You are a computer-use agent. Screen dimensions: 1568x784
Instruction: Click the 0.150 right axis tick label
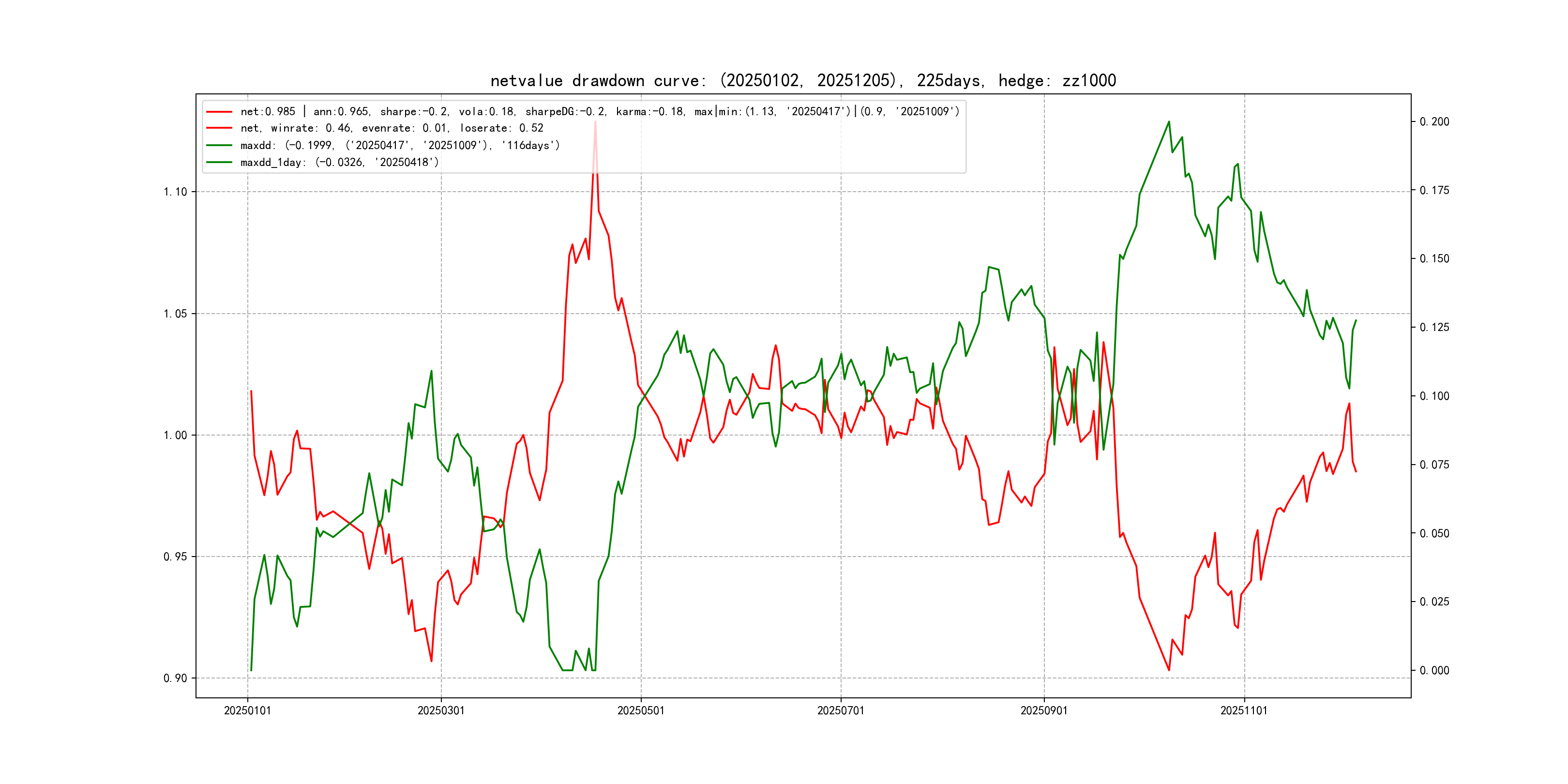[1434, 259]
